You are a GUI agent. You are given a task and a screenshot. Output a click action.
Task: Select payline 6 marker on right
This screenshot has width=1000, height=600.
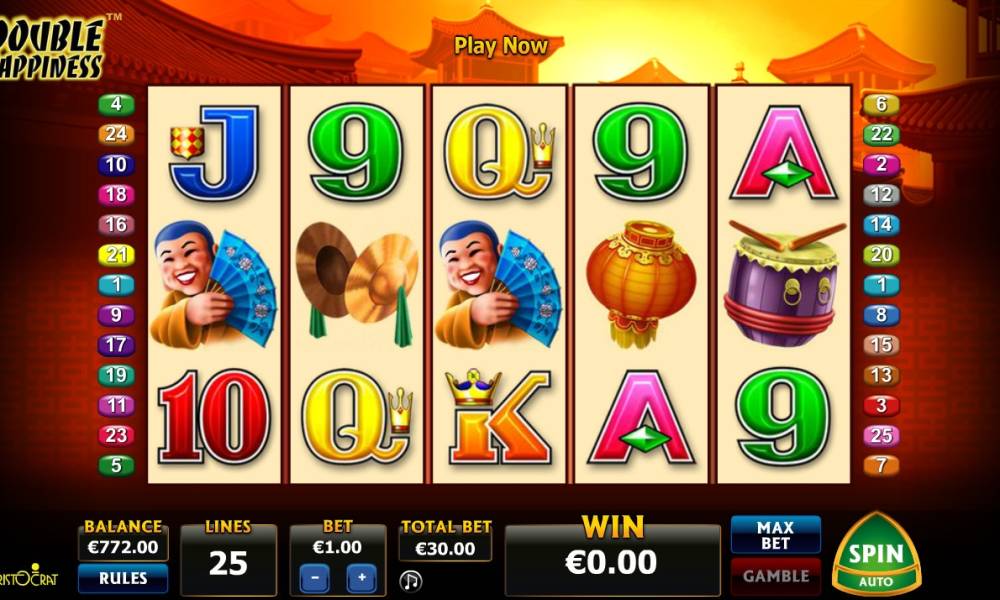pos(881,104)
